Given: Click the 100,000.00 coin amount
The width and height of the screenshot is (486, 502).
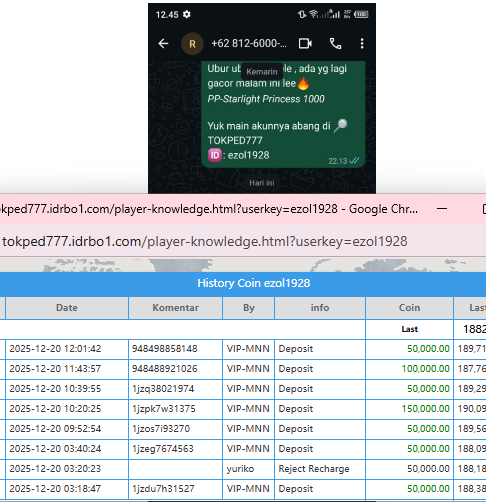Looking at the screenshot, I should [x=426, y=369].
